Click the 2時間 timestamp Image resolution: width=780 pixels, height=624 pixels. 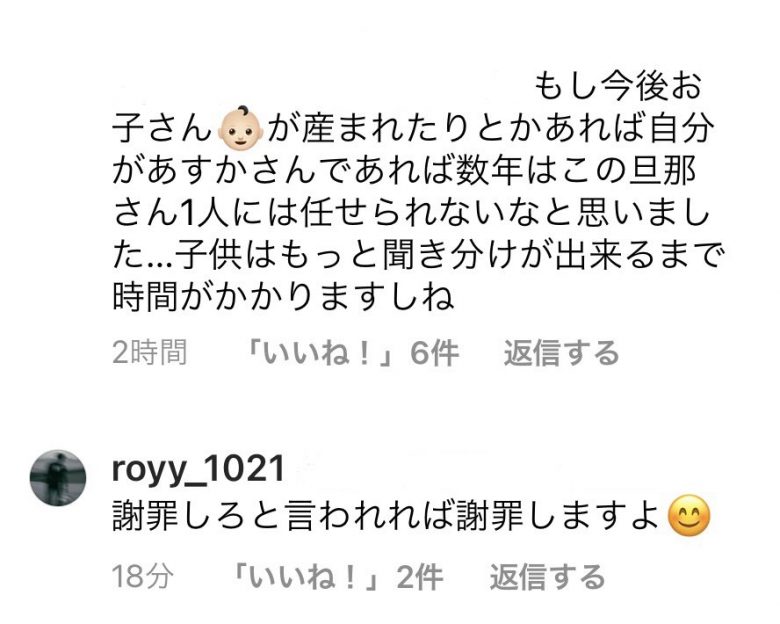(150, 353)
